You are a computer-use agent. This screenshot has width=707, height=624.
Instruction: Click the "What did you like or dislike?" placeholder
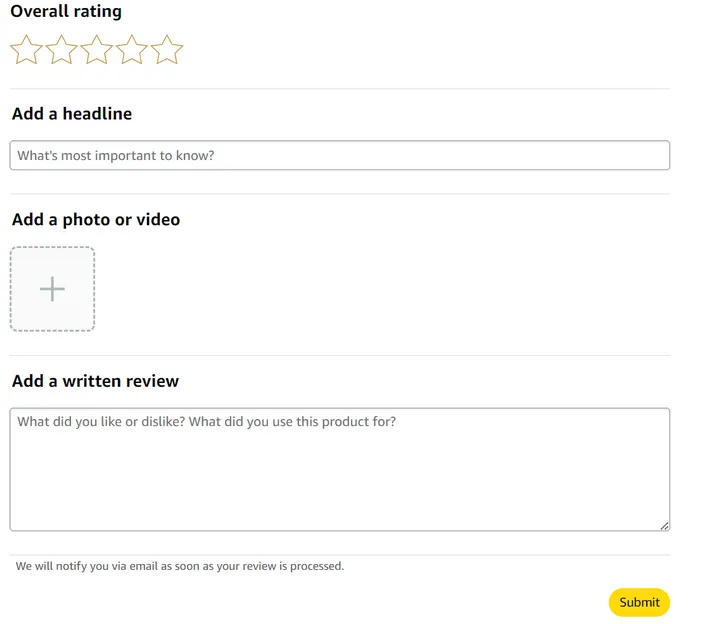pyautogui.click(x=206, y=422)
